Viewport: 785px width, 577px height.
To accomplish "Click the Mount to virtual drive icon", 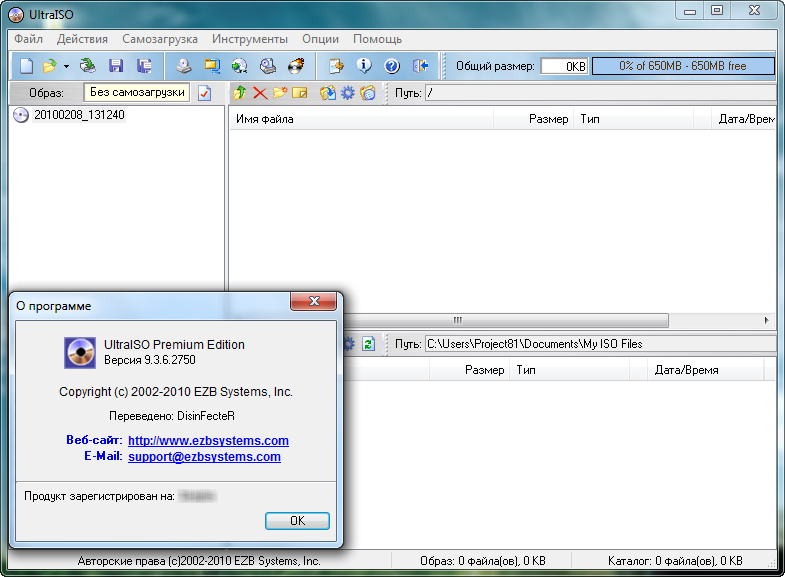I will 268,66.
